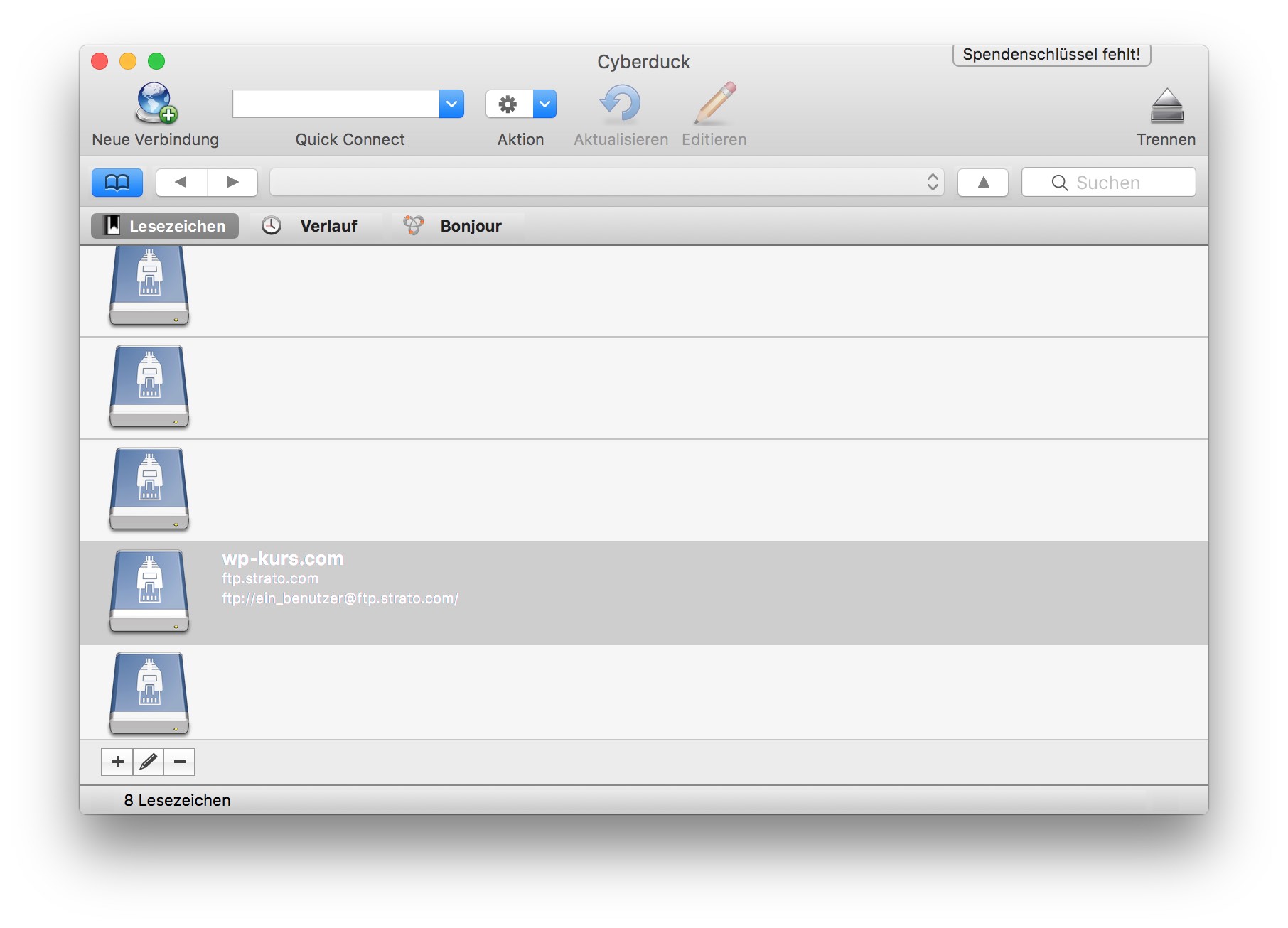Edit bookmark with the pencil button
This screenshot has height=928, width=1288.
pos(149,762)
